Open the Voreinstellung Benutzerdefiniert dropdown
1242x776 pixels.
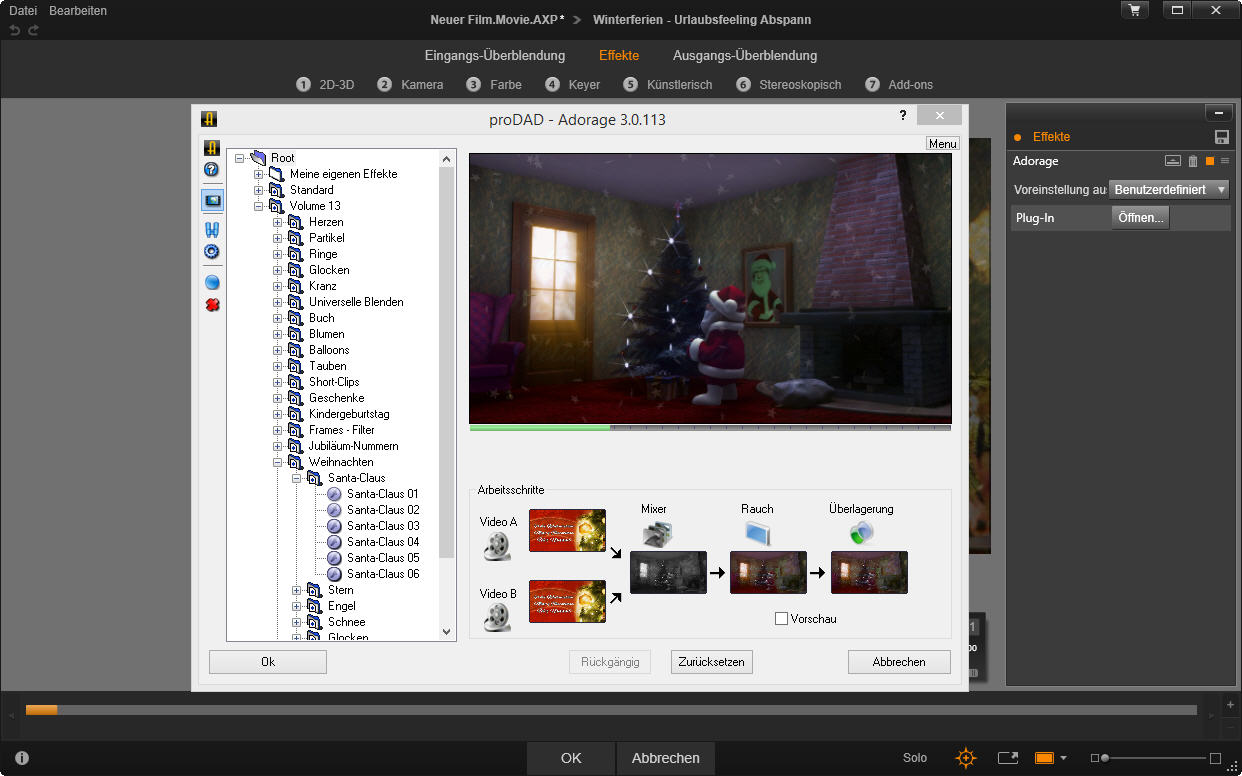click(x=1169, y=189)
